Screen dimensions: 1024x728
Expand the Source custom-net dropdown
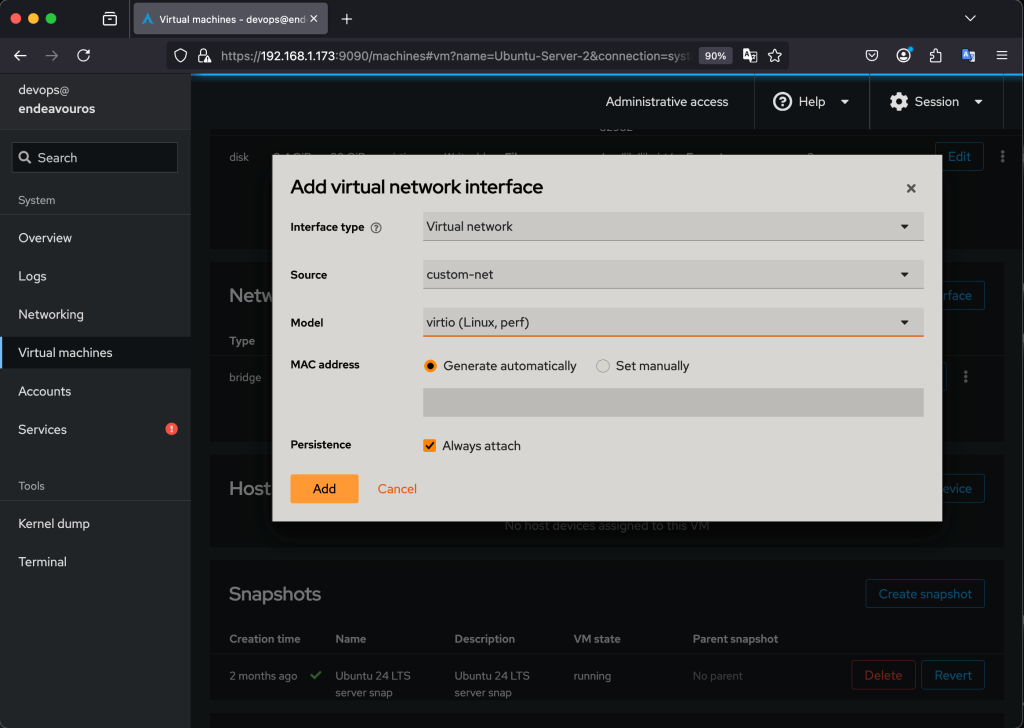coord(672,275)
